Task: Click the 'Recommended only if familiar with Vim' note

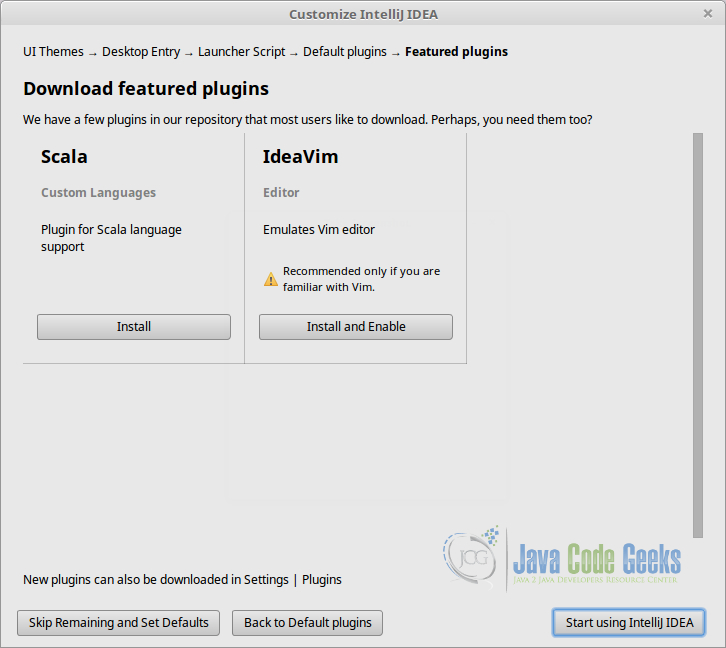Action: coord(361,279)
